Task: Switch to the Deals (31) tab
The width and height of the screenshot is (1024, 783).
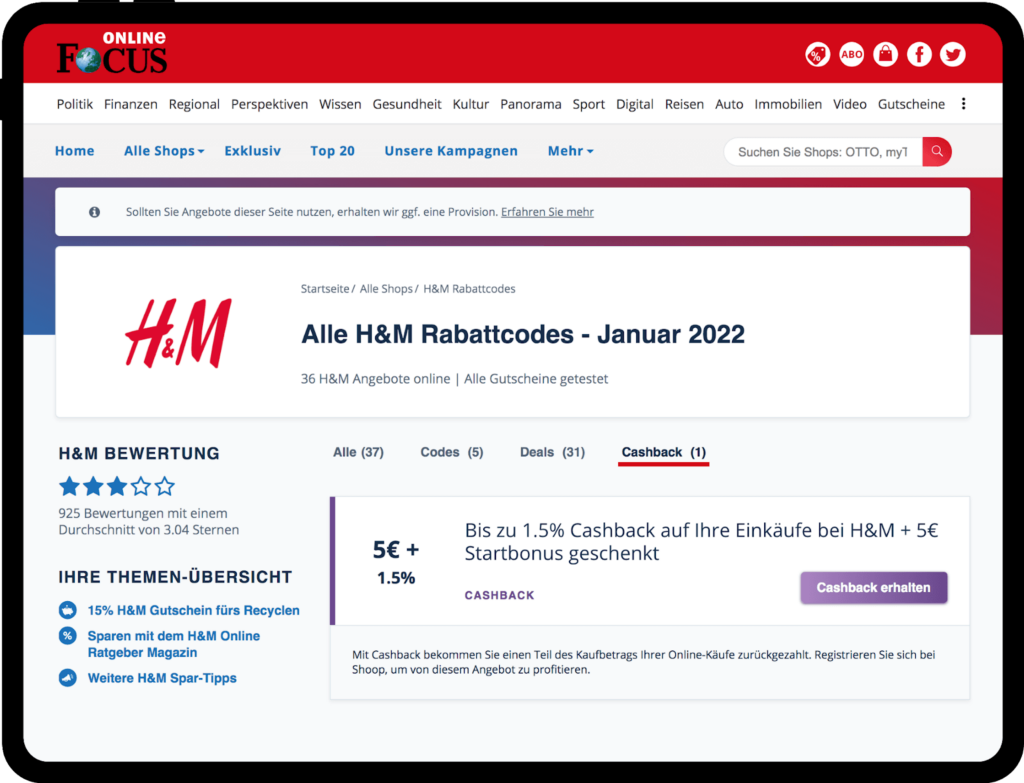Action: [552, 452]
